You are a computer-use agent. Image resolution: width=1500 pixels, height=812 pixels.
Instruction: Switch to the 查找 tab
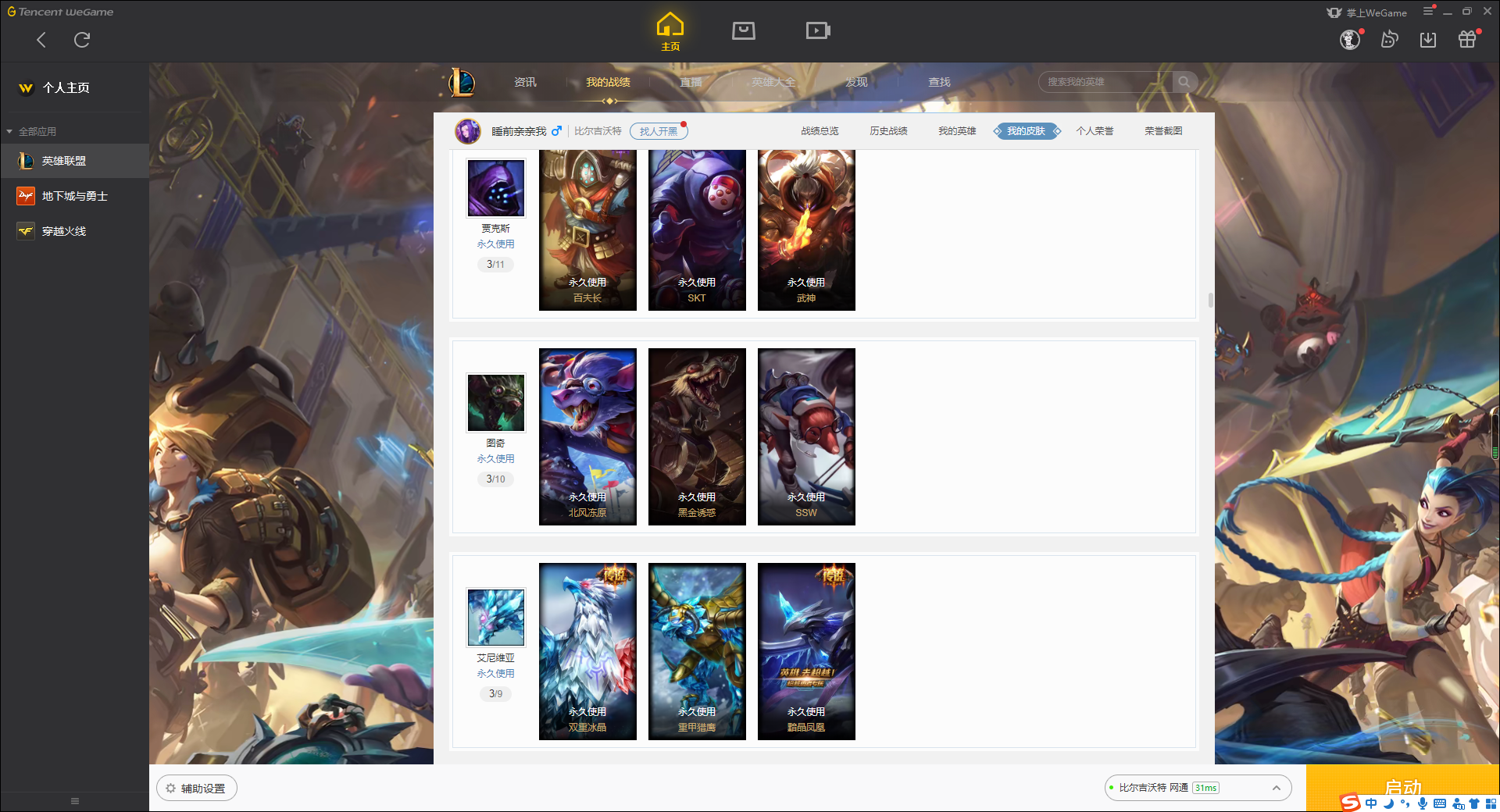pyautogui.click(x=939, y=82)
